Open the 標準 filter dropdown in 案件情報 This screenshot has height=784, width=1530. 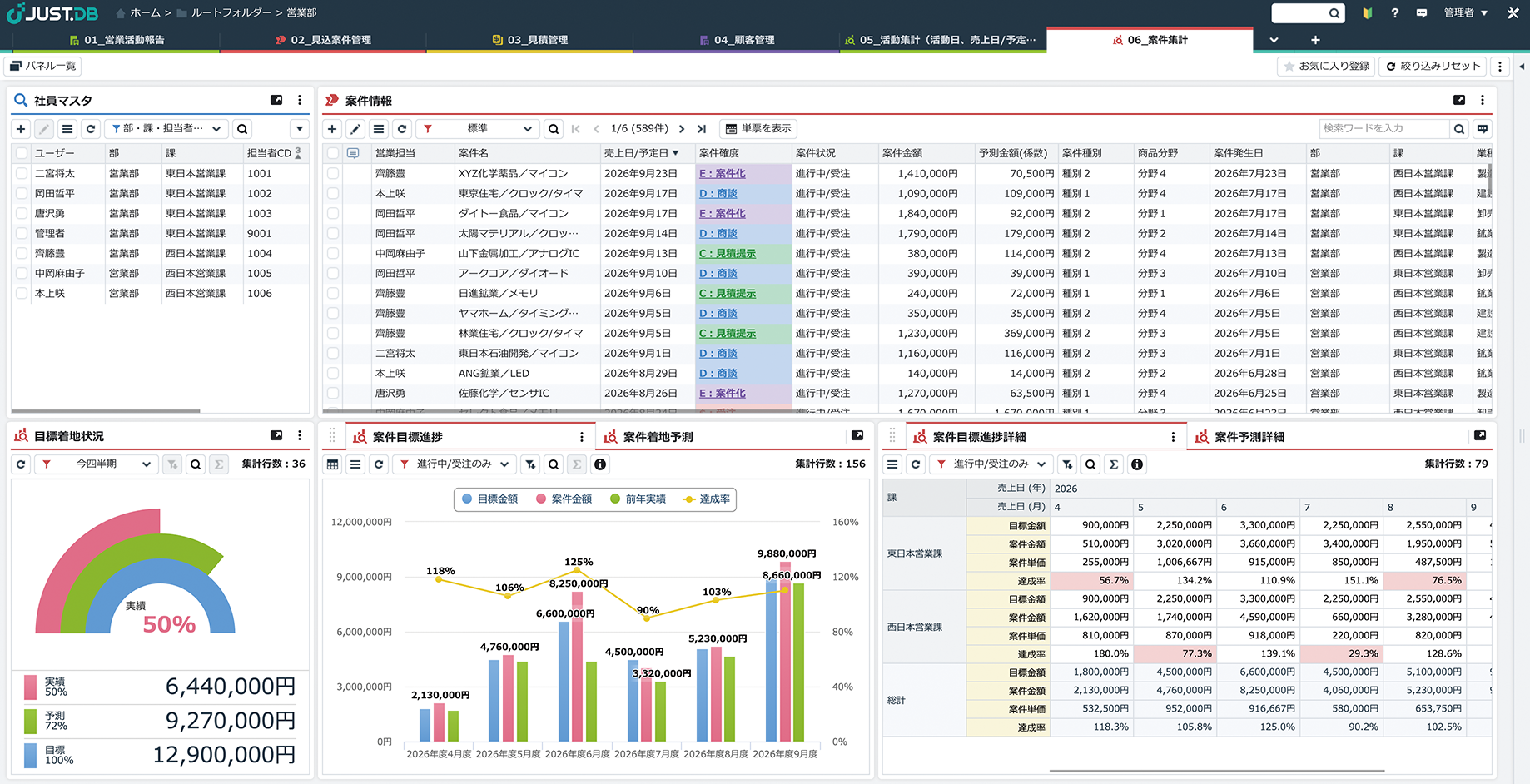tap(477, 129)
